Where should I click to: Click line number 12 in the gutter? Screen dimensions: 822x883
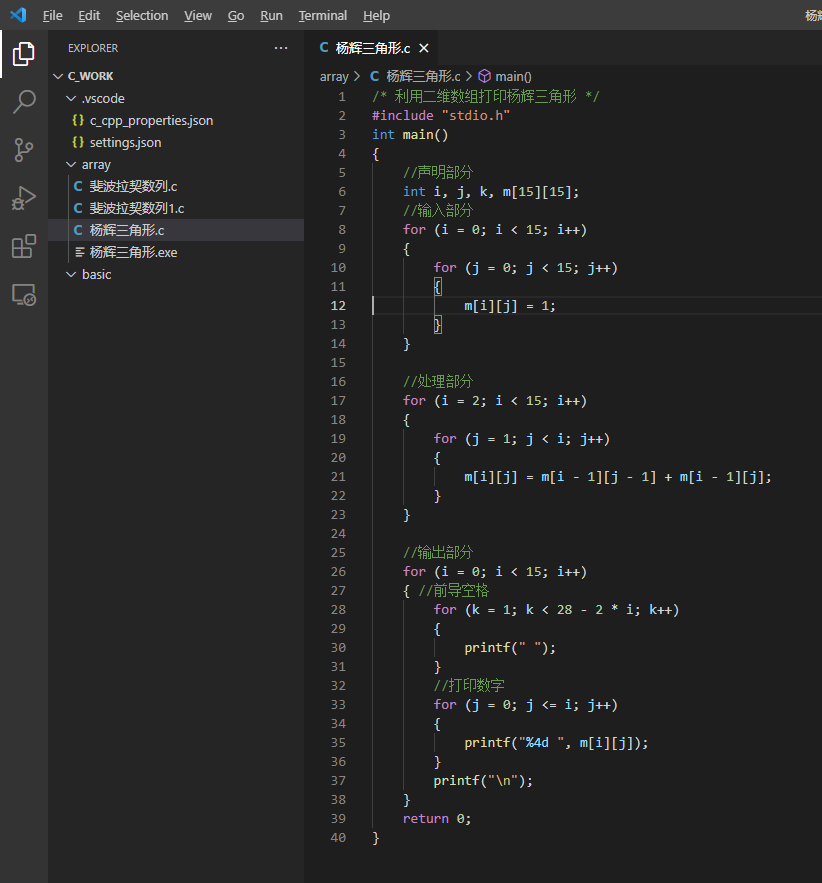coord(338,306)
